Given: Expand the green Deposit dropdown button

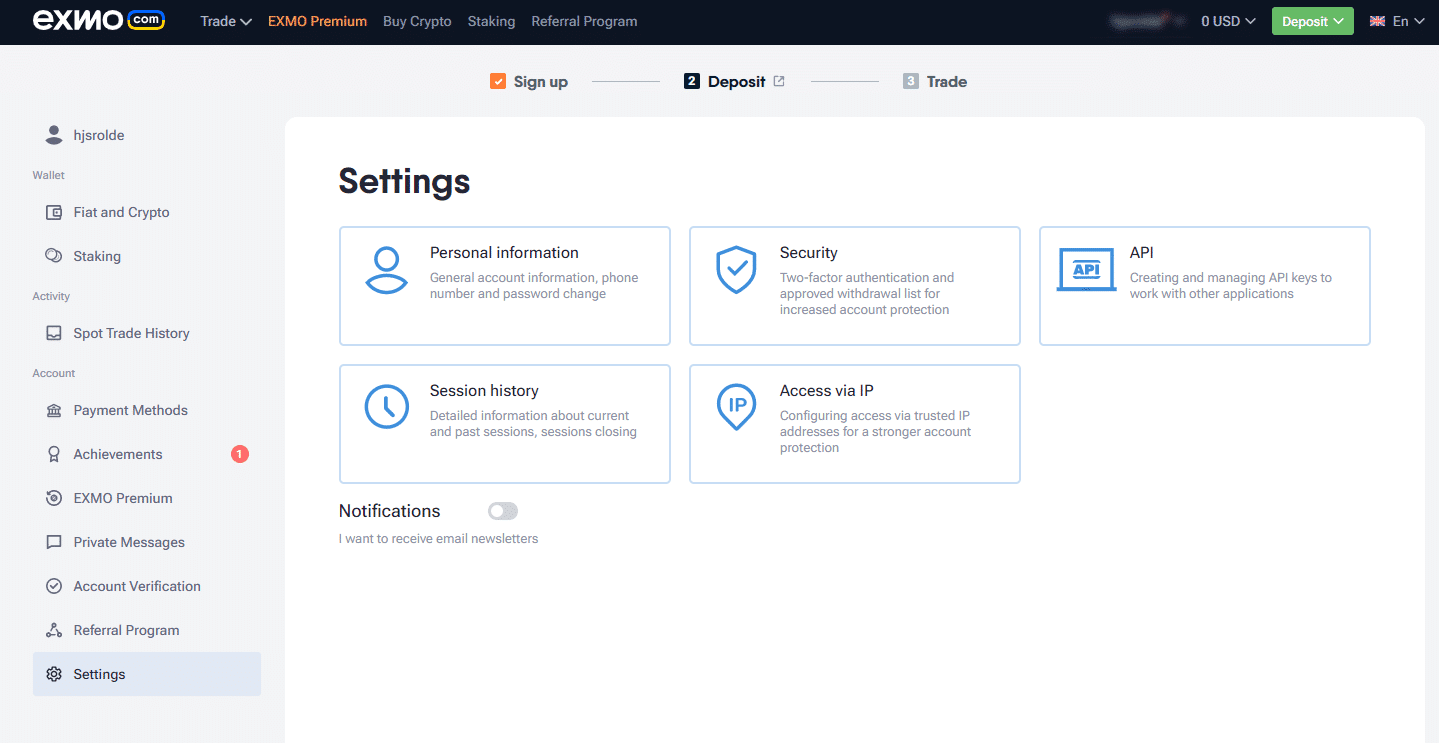Looking at the screenshot, I should pyautogui.click(x=1312, y=21).
